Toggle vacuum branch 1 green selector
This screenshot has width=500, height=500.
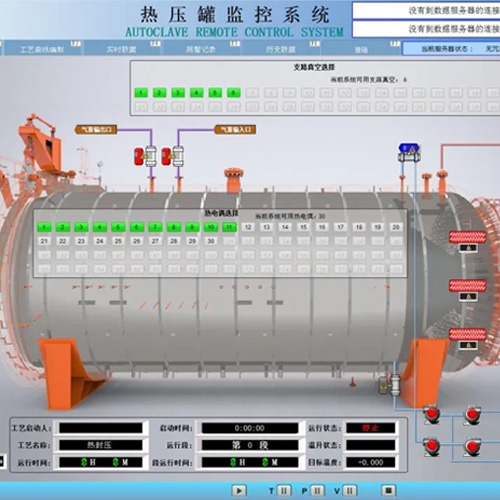pos(141,93)
